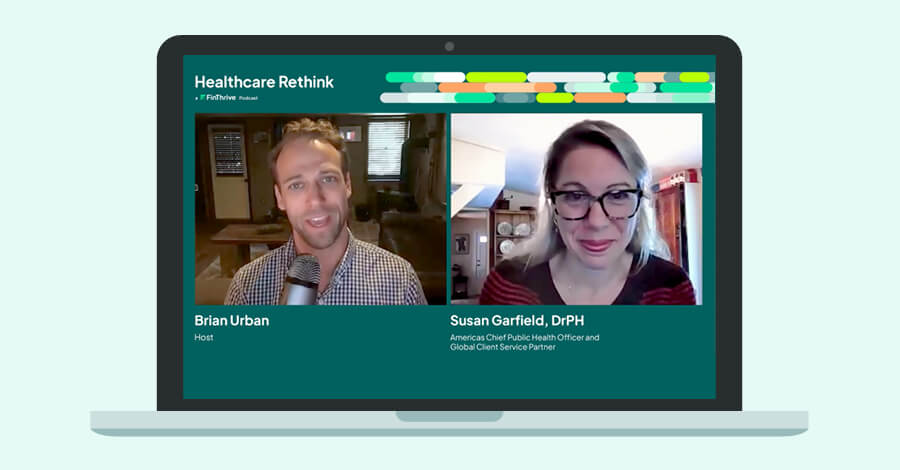Click the laptop webcam dot
900x470 pixels.
point(449,46)
